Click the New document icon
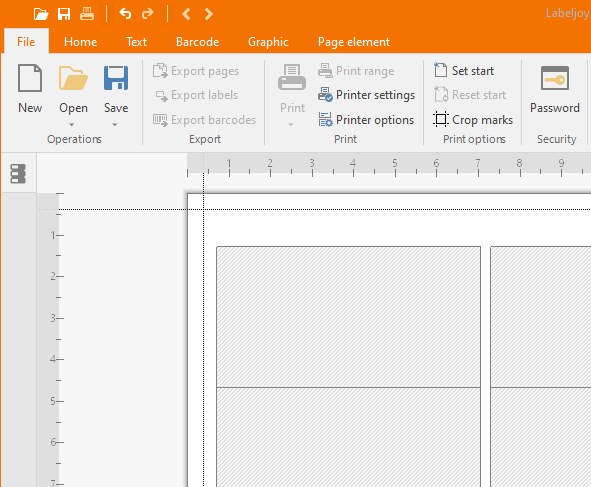The width and height of the screenshot is (591, 487). [x=30, y=78]
